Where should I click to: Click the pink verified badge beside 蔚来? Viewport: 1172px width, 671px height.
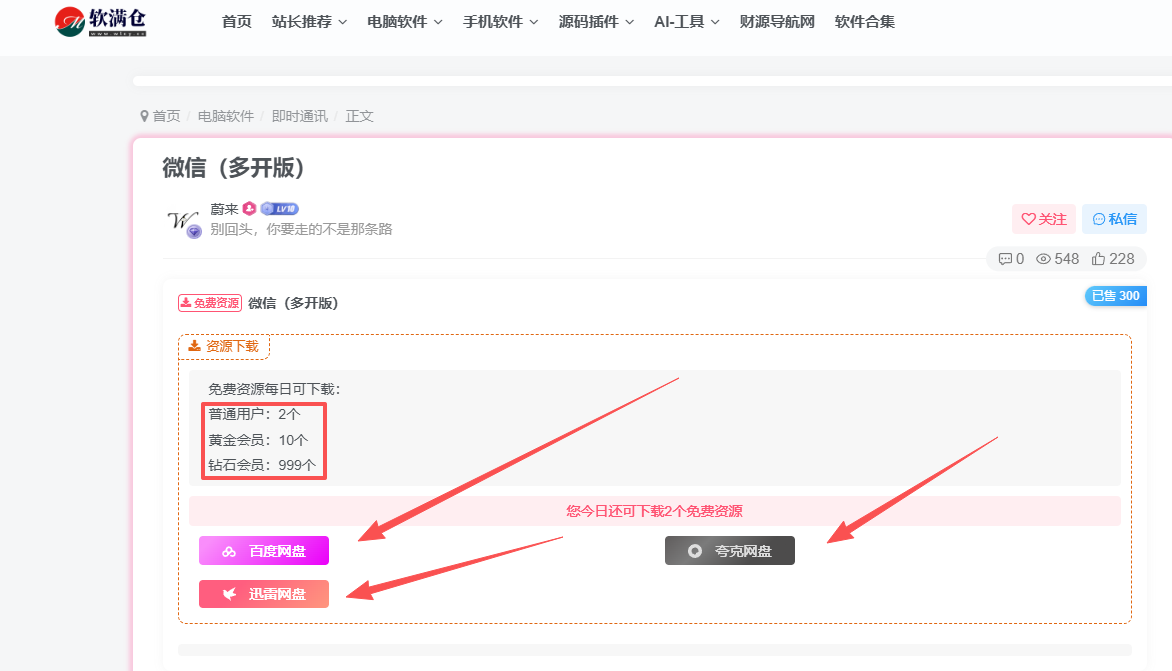point(249,209)
